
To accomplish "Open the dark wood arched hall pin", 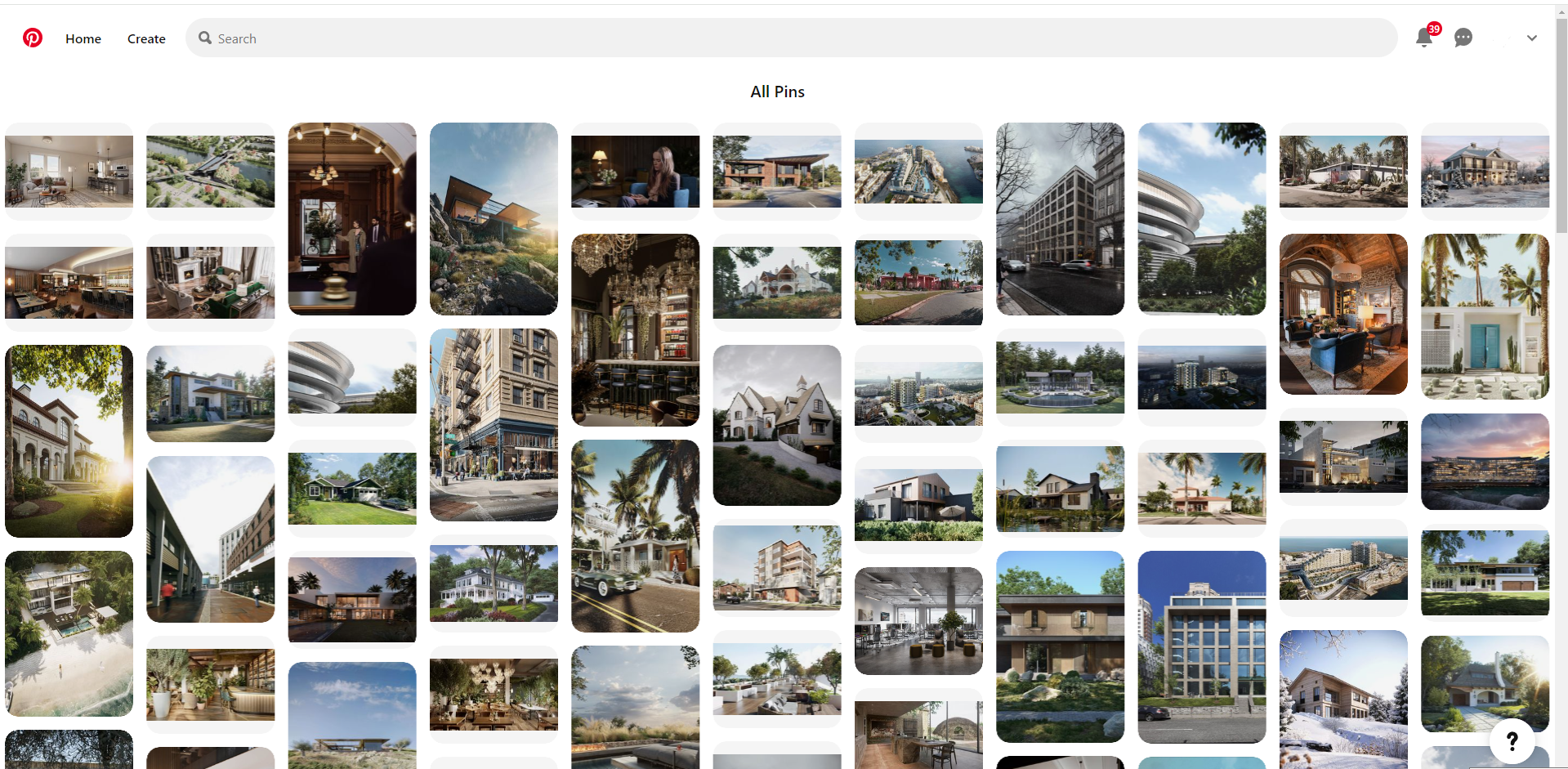I will click(352, 219).
